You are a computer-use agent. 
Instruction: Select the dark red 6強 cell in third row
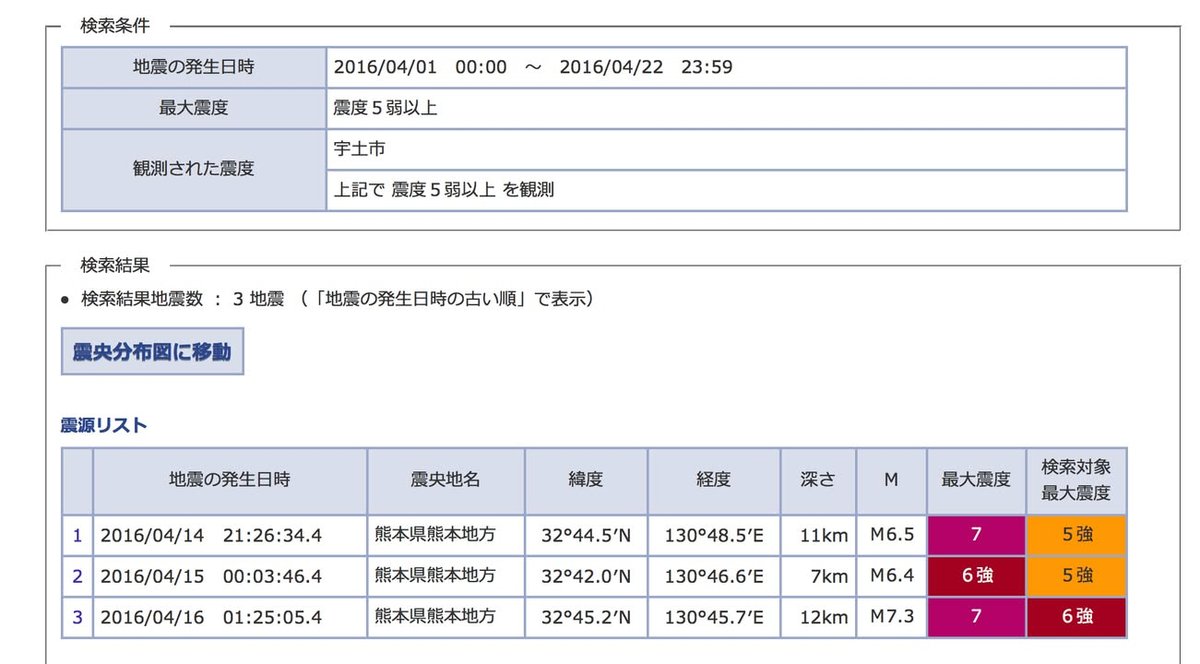[1076, 617]
